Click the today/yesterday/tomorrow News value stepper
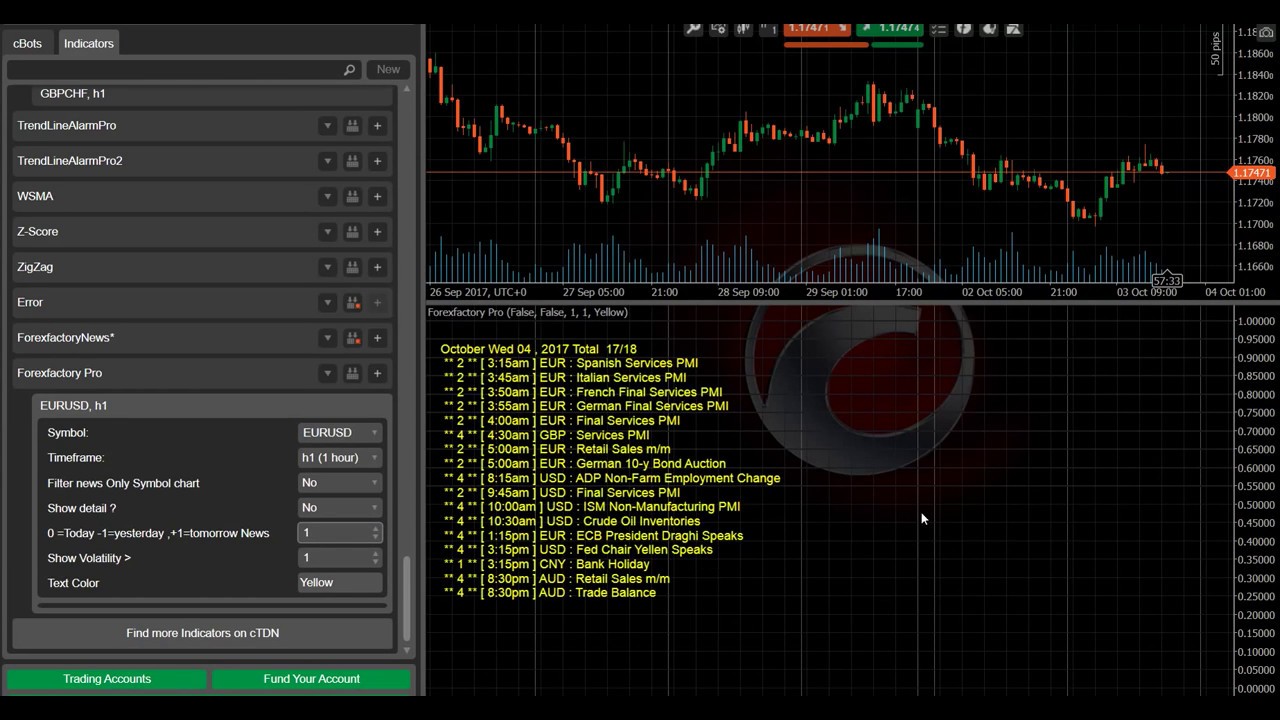1280x720 pixels. click(375, 533)
